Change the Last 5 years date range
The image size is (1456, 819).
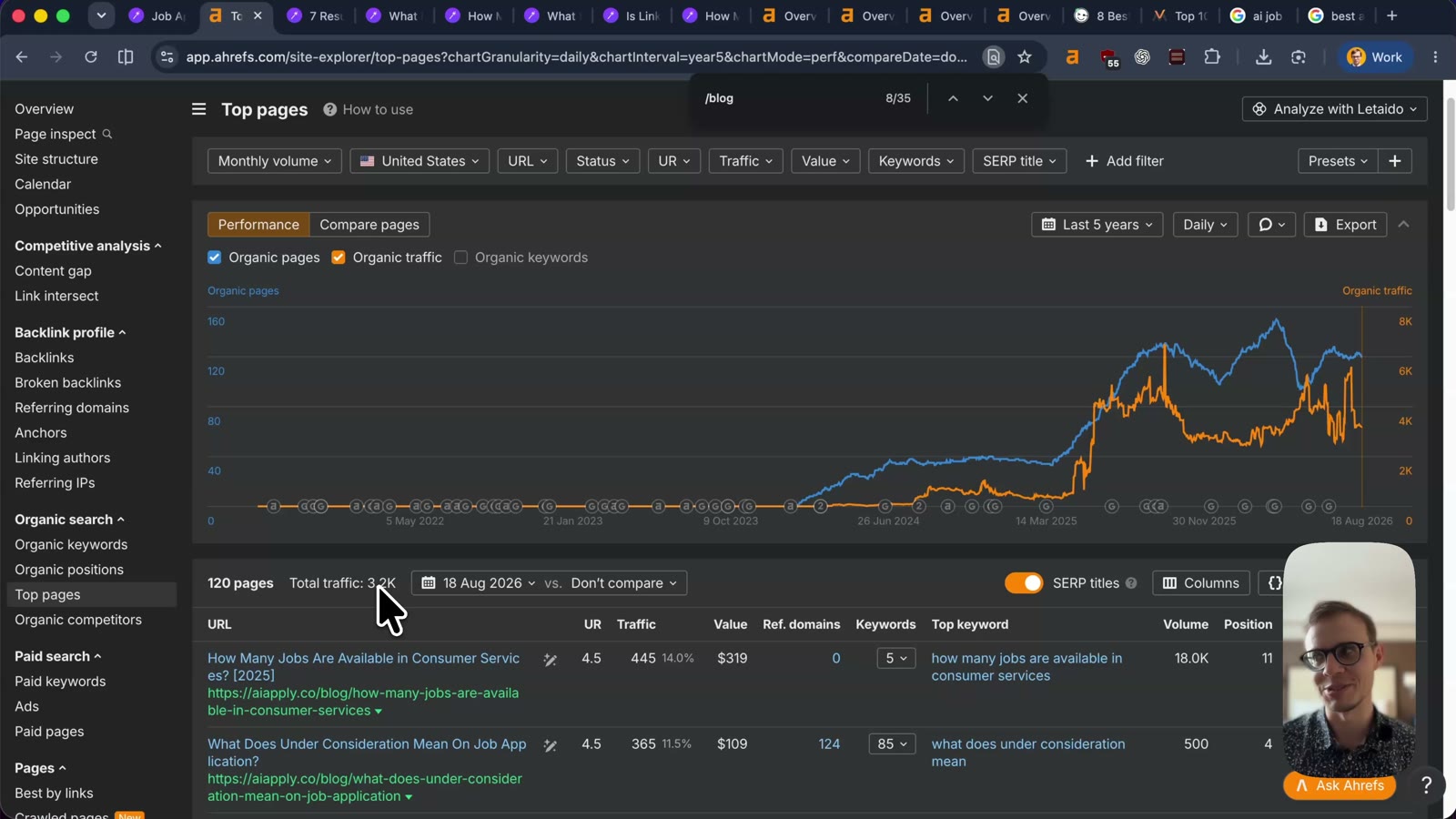1097,225
